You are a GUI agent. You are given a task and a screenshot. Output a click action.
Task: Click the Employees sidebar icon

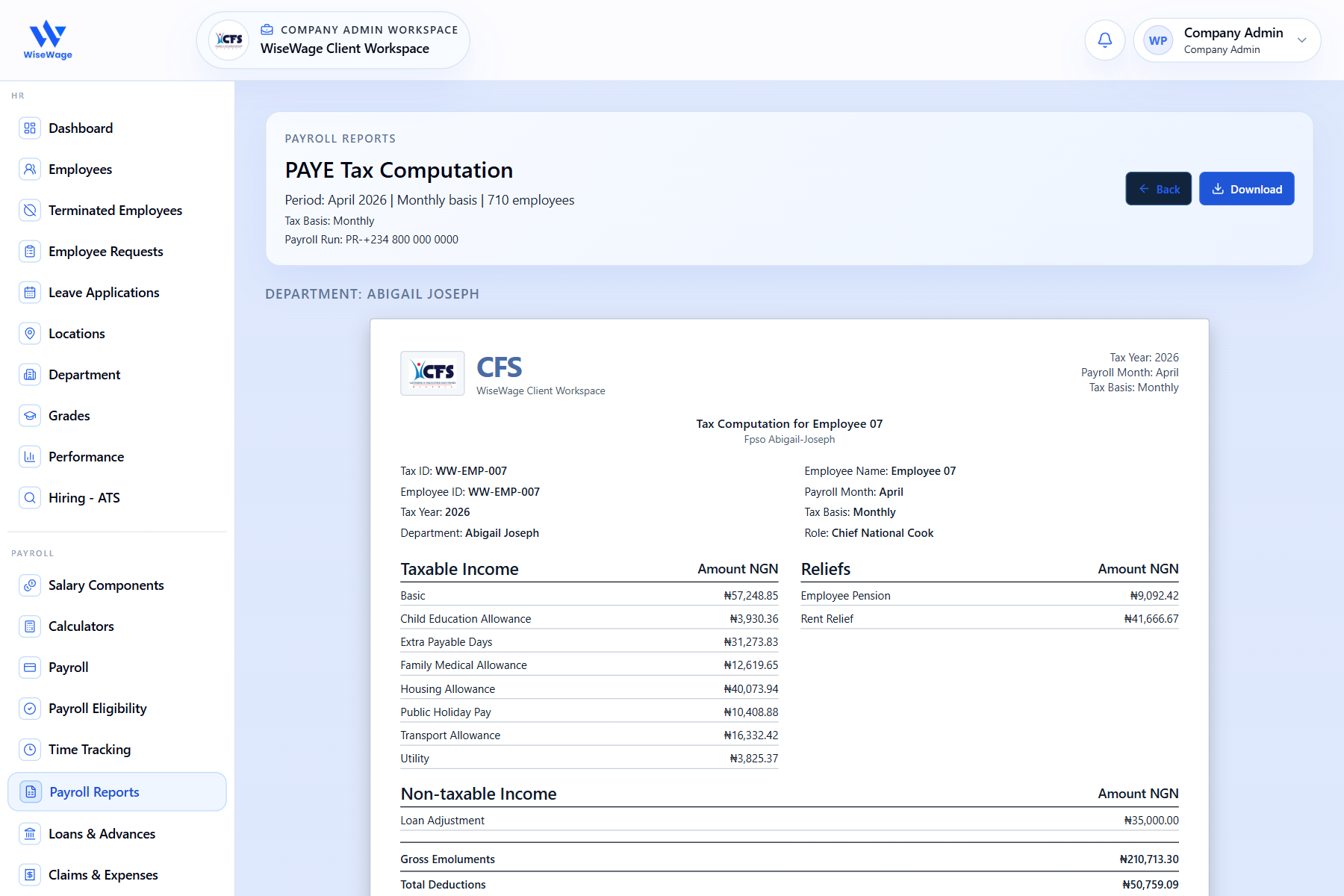30,169
